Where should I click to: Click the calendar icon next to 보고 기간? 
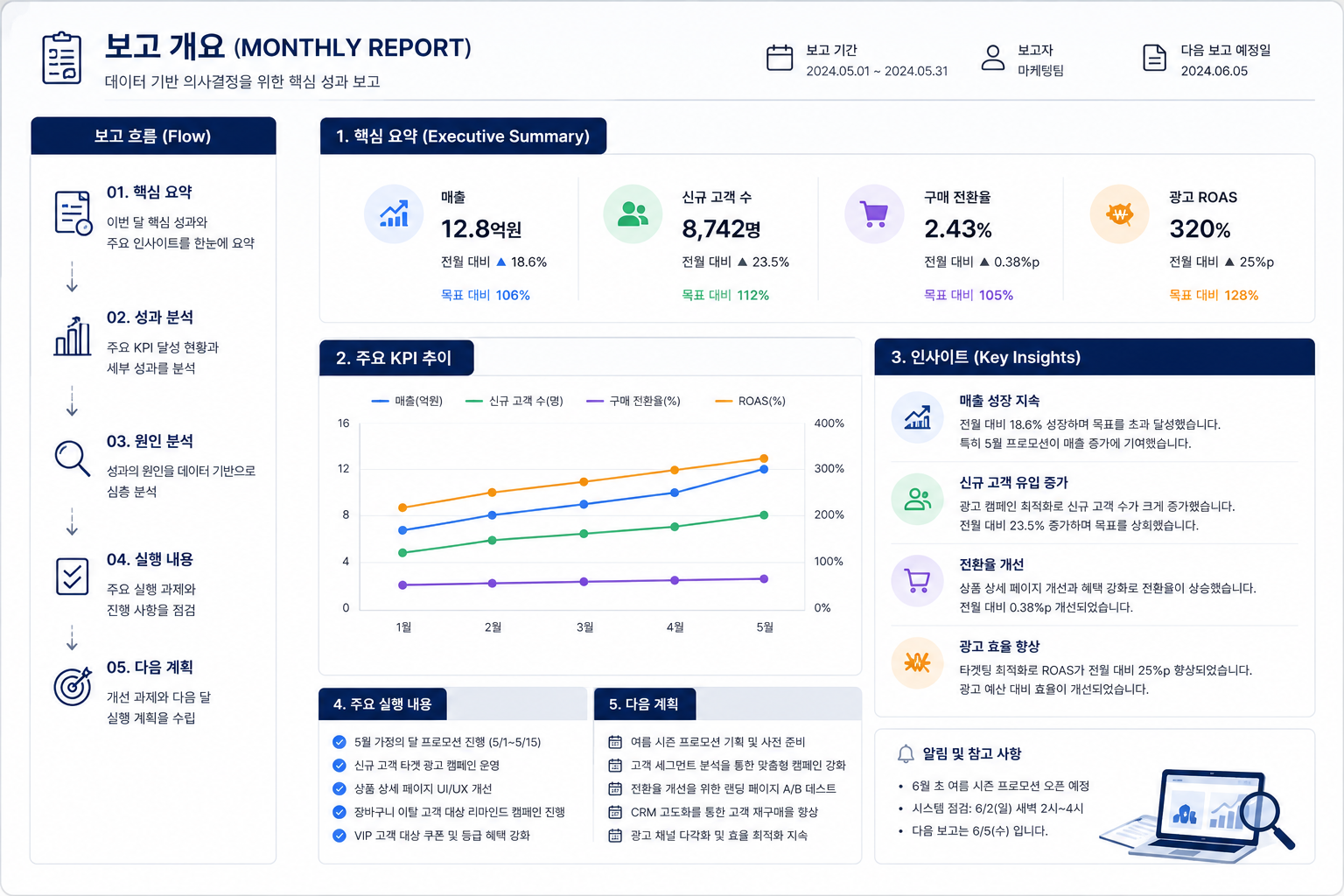pyautogui.click(x=780, y=58)
